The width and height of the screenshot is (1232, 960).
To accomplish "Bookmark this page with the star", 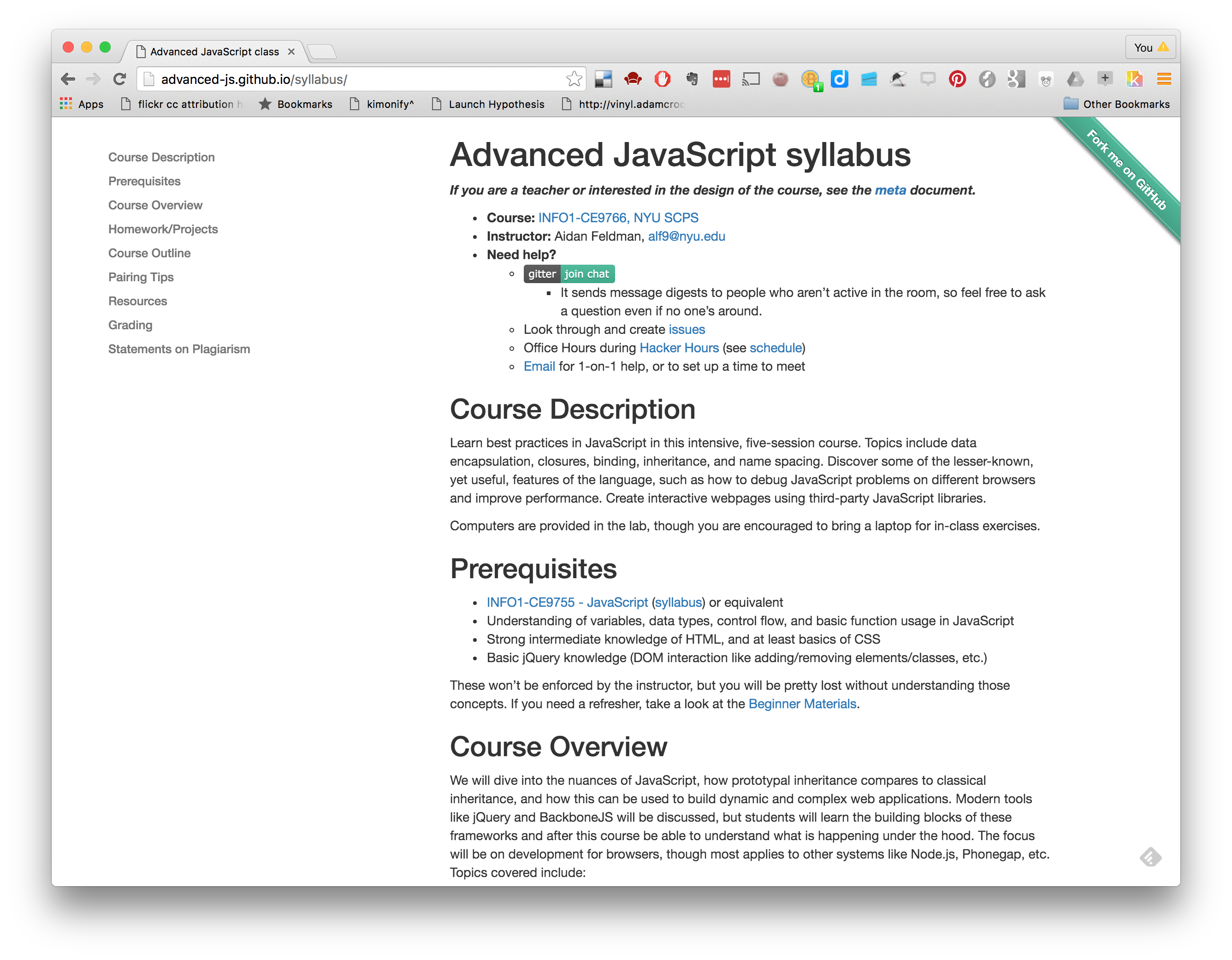I will point(574,79).
